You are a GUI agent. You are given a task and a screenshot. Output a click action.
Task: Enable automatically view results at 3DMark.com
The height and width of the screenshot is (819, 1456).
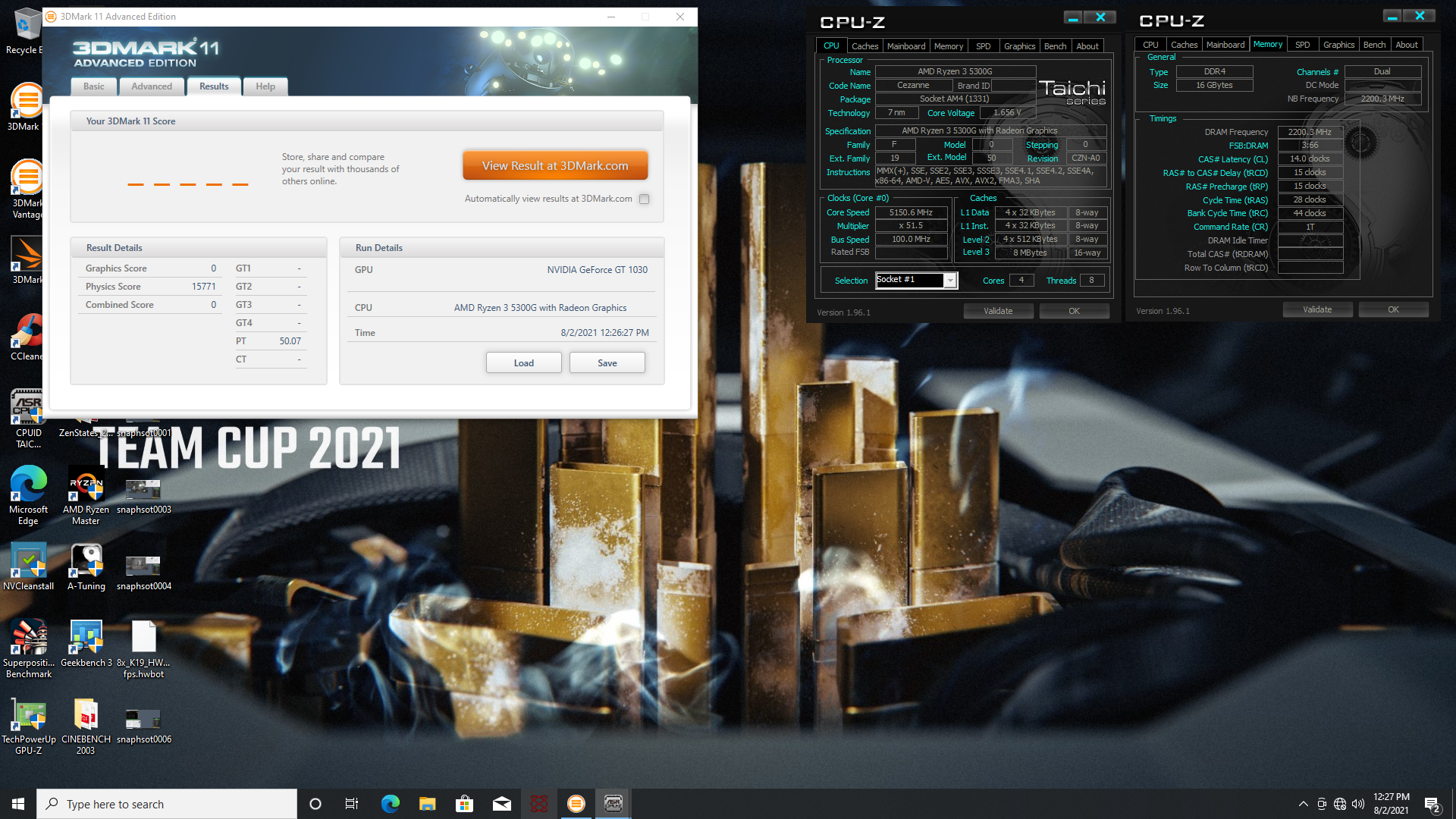tap(644, 199)
